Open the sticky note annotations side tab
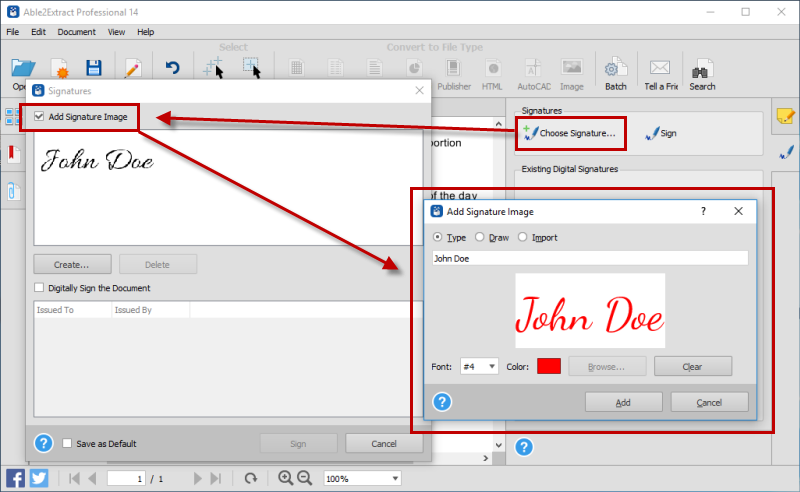Viewport: 800px width, 492px height. tap(786, 116)
